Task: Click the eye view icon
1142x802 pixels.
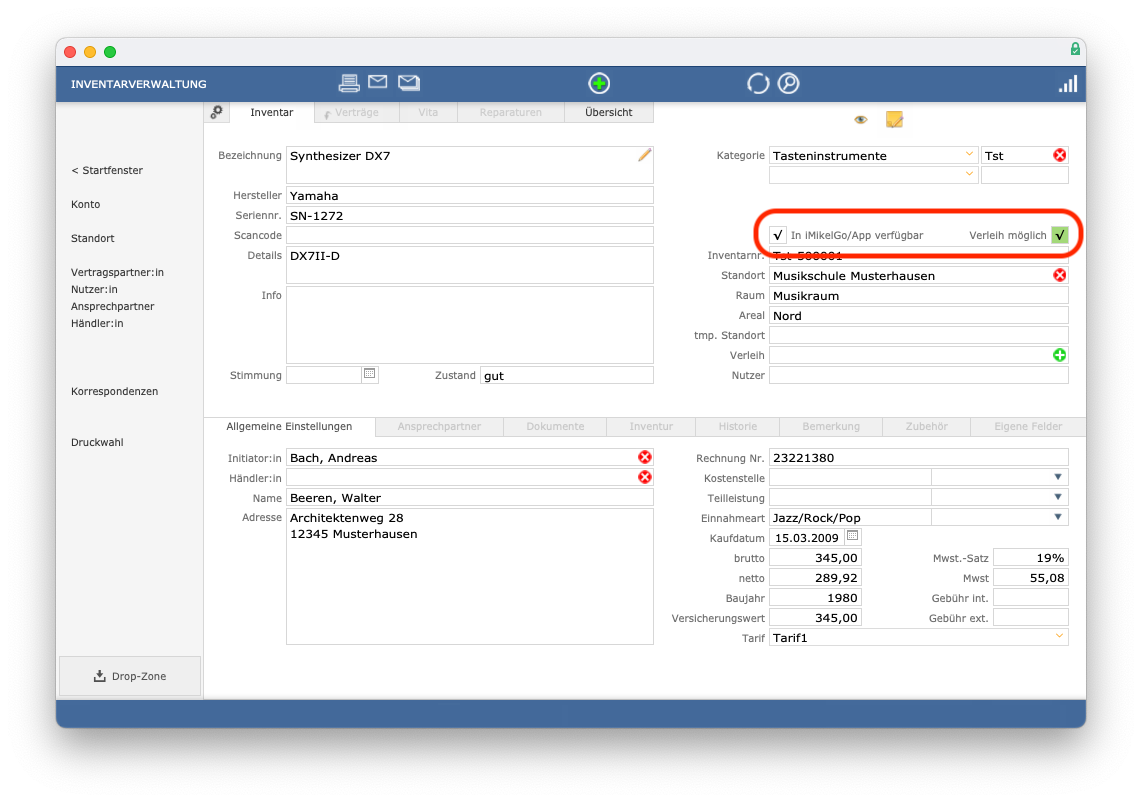Action: click(x=861, y=119)
